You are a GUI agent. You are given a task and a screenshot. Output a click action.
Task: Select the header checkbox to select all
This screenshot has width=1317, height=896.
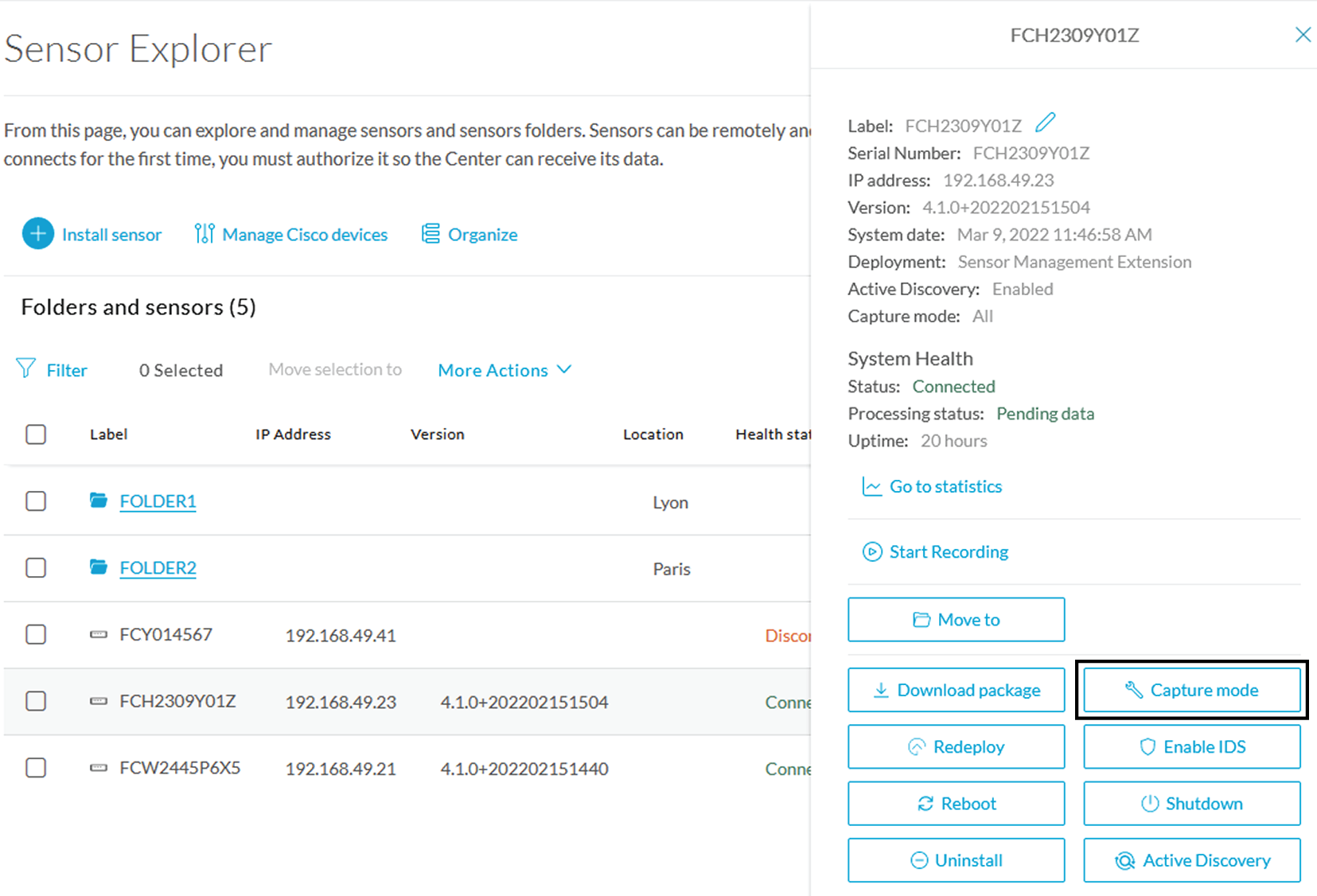[x=36, y=434]
